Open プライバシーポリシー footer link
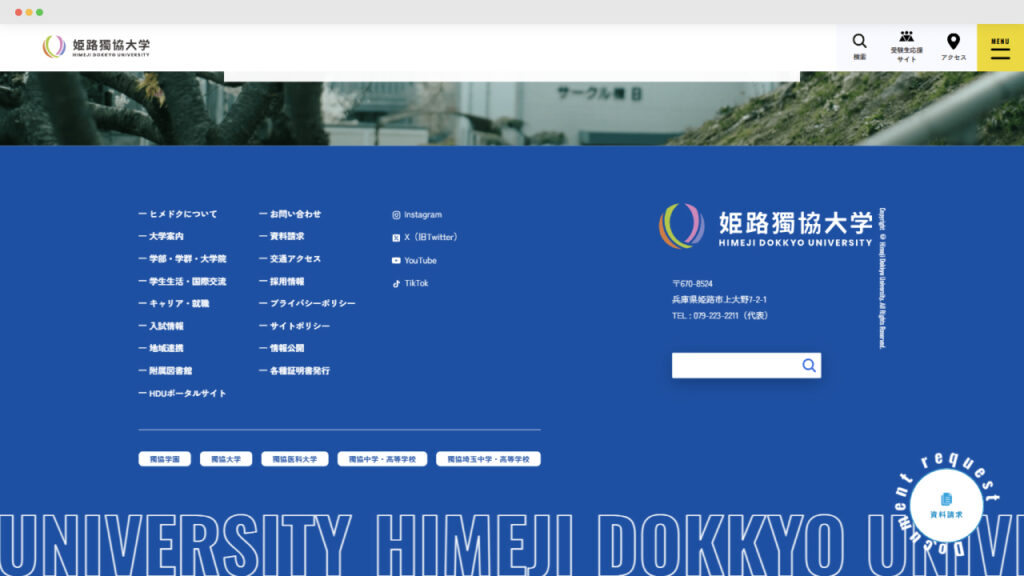The width and height of the screenshot is (1024, 576). [307, 304]
